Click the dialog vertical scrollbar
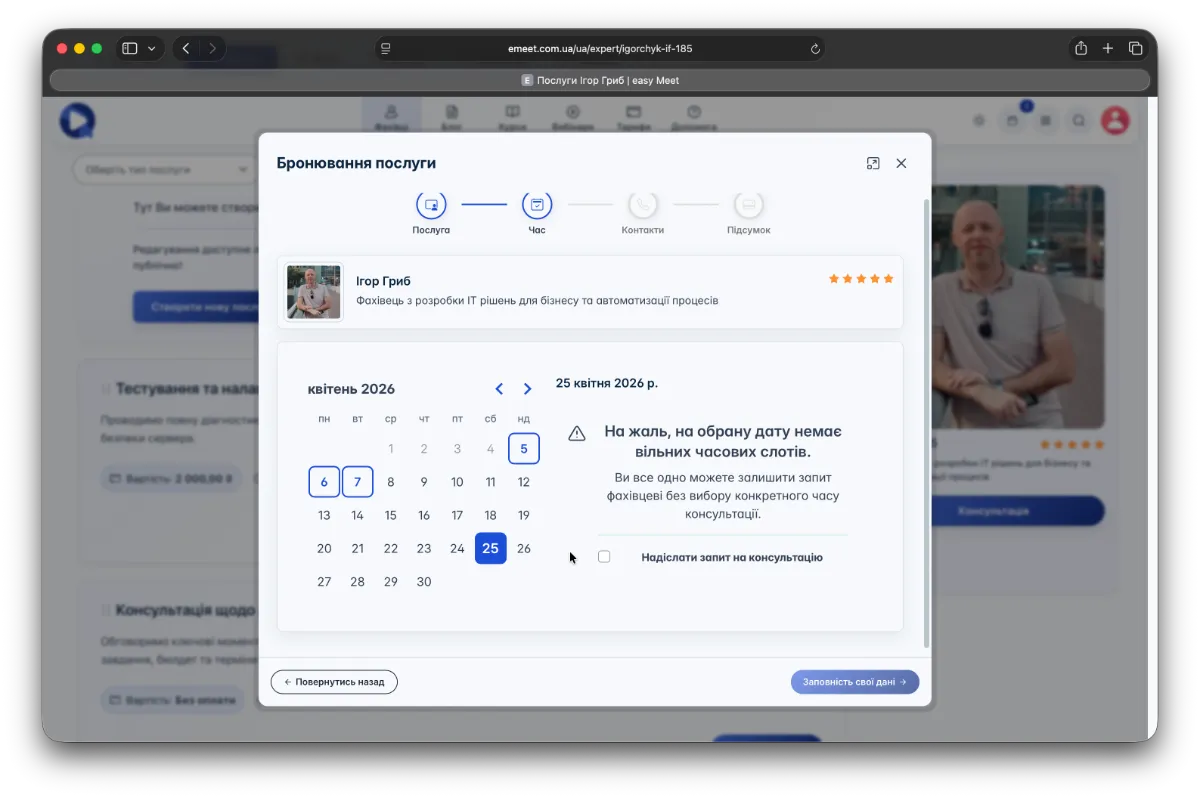This screenshot has height=798, width=1200. pos(926,420)
